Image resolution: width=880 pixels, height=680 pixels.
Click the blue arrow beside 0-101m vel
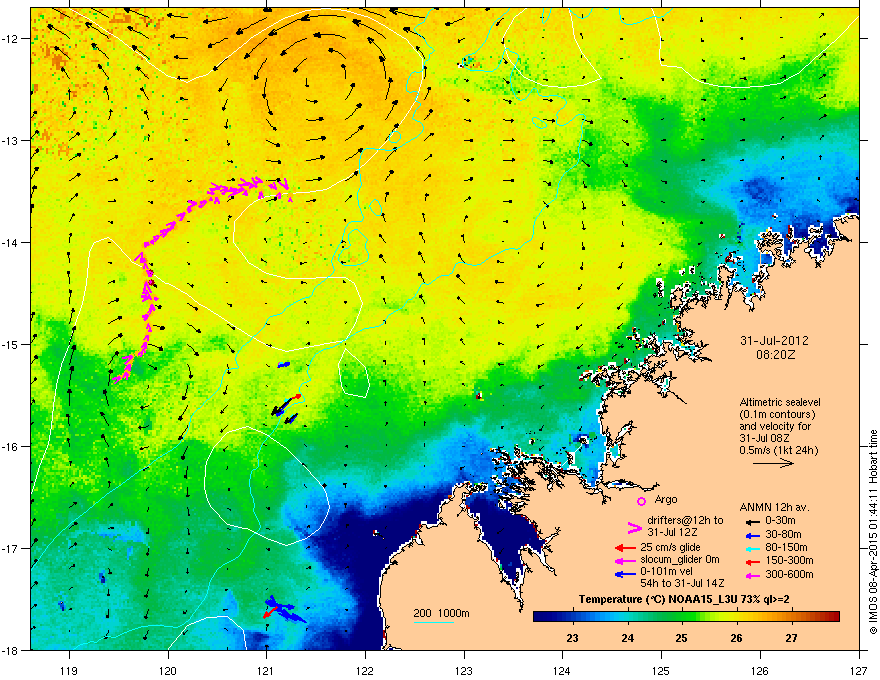625,574
